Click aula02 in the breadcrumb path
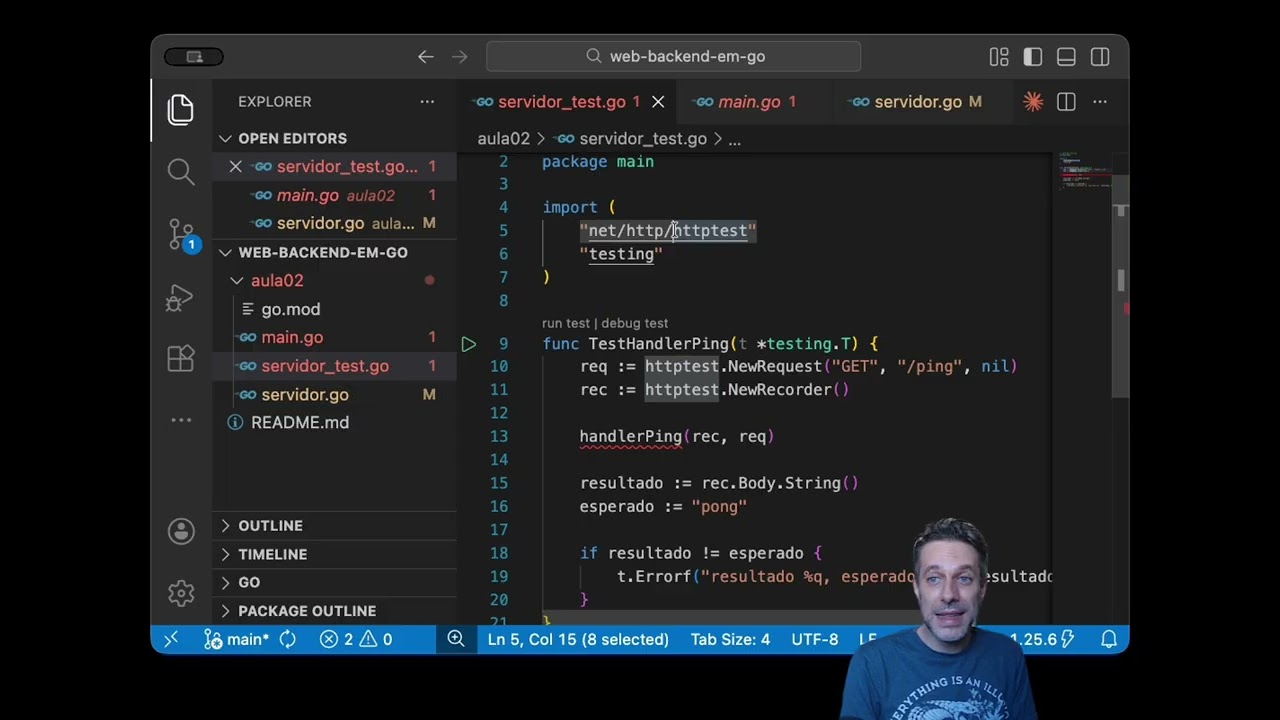 [503, 139]
